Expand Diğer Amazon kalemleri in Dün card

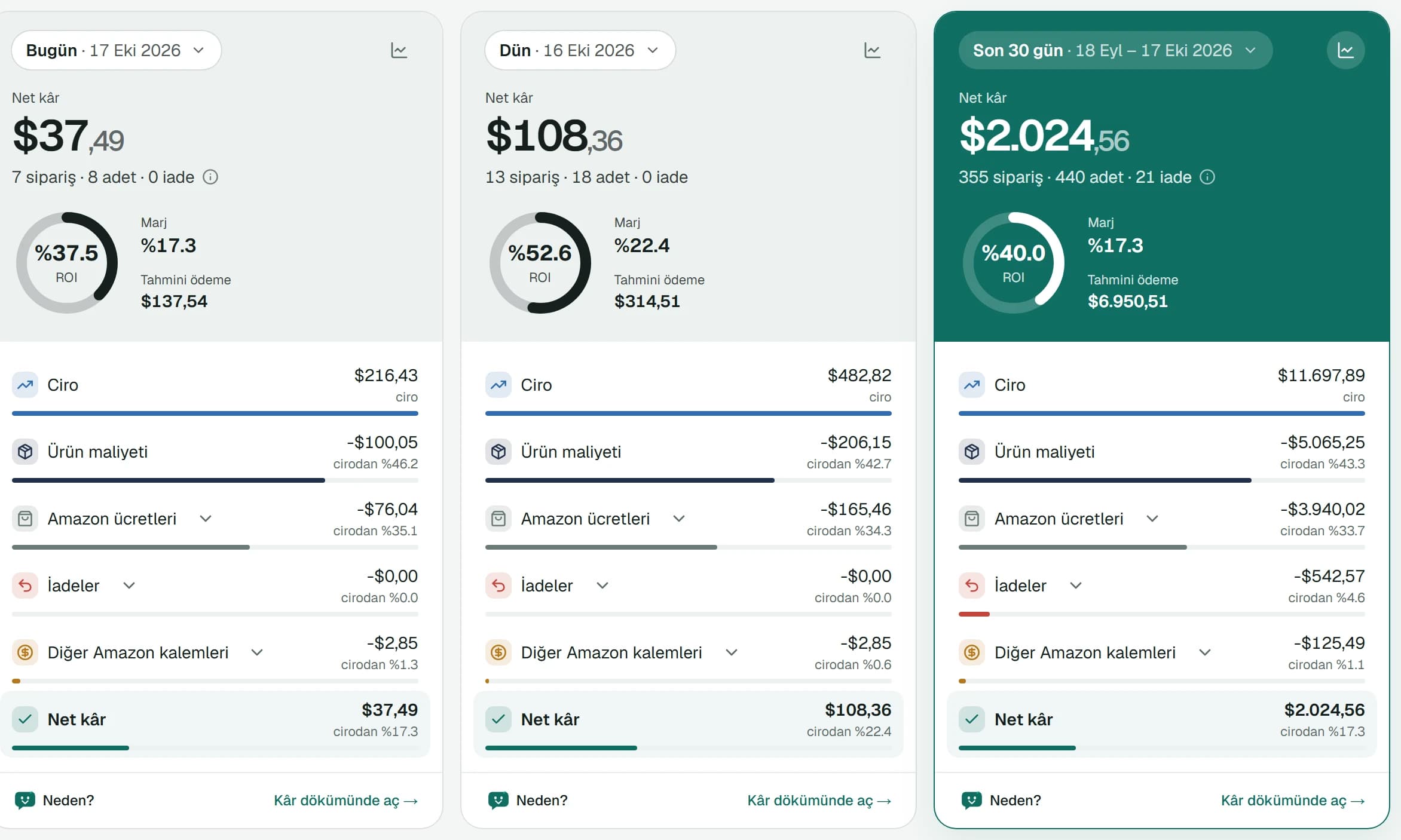tap(732, 652)
